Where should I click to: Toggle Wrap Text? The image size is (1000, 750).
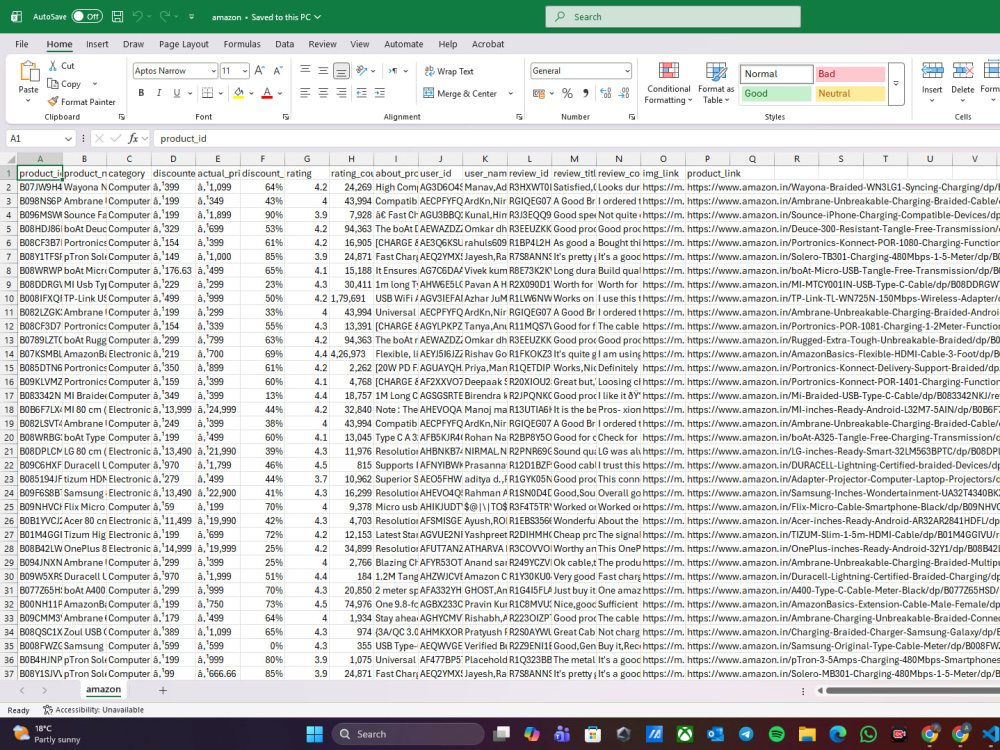pyautogui.click(x=449, y=71)
